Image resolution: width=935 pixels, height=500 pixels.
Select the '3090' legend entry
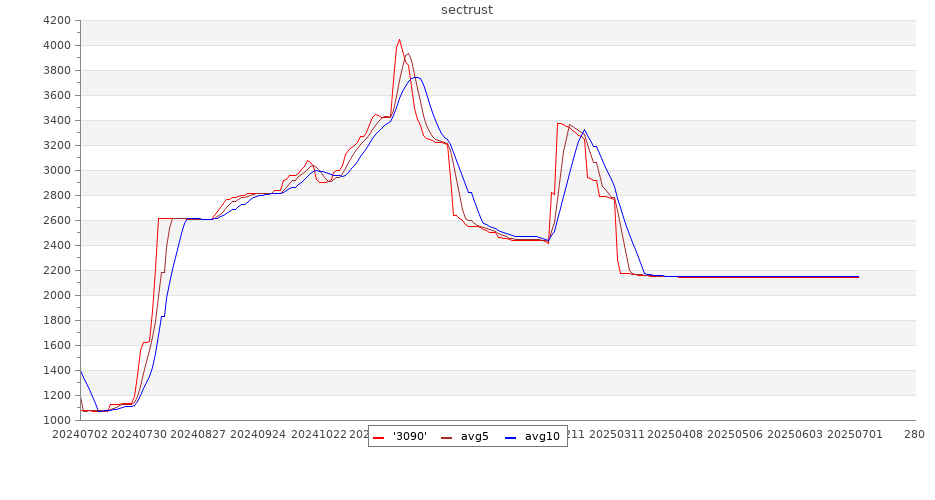[409, 437]
